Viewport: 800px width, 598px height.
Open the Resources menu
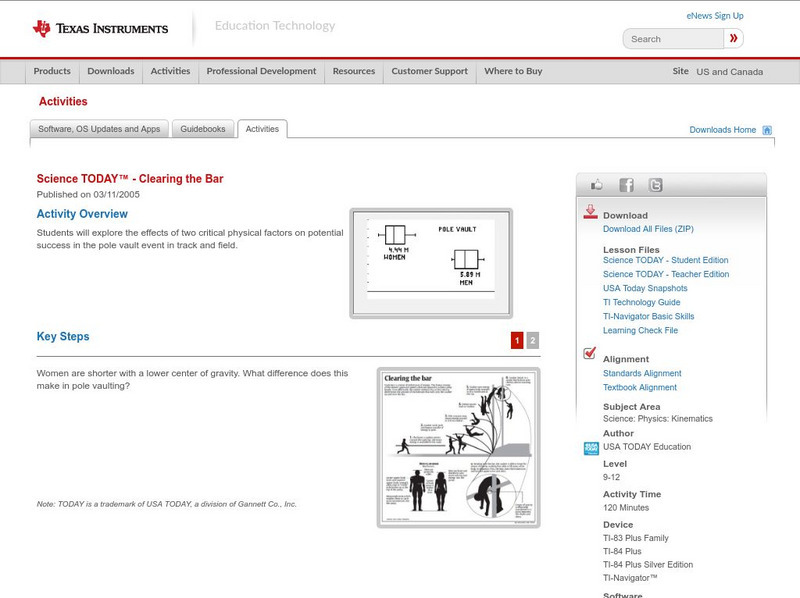coord(354,71)
